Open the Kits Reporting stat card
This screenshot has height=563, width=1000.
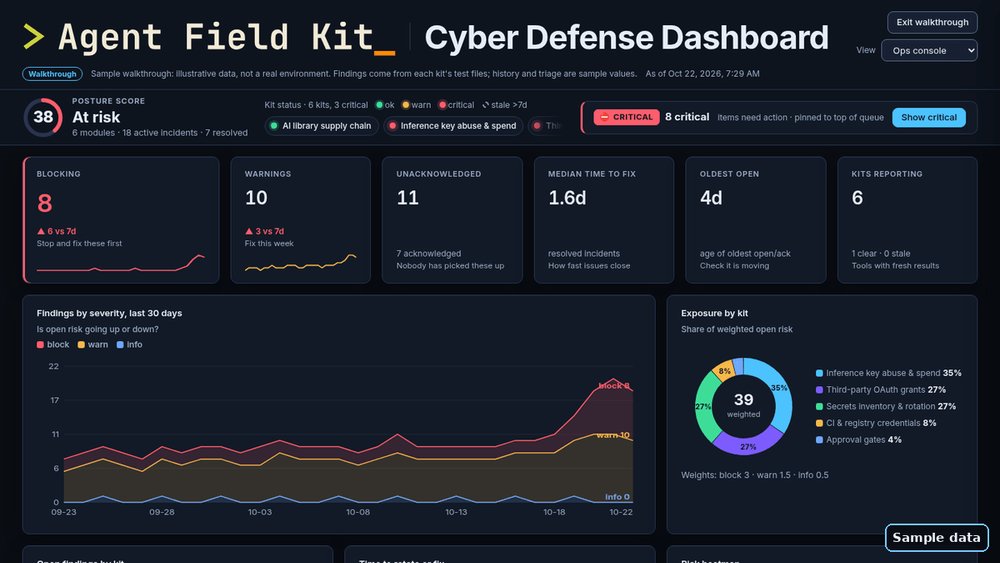[908, 220]
